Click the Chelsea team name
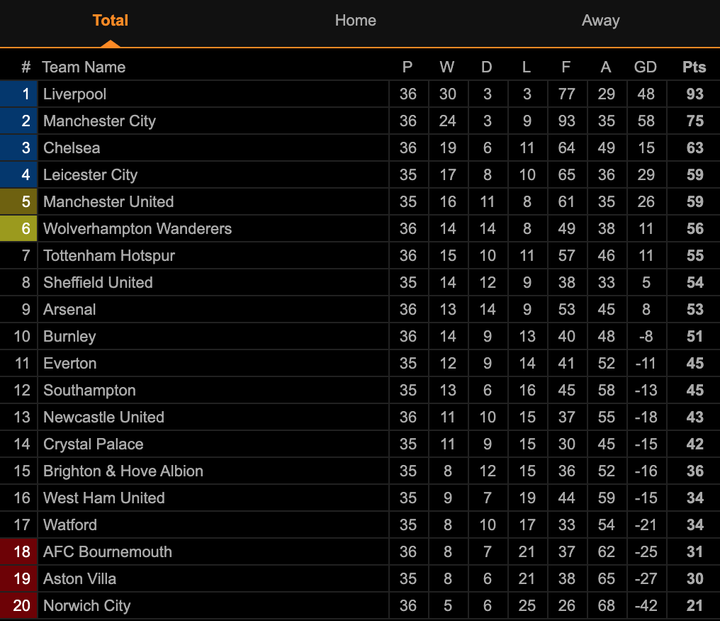The image size is (720, 621). tap(71, 148)
